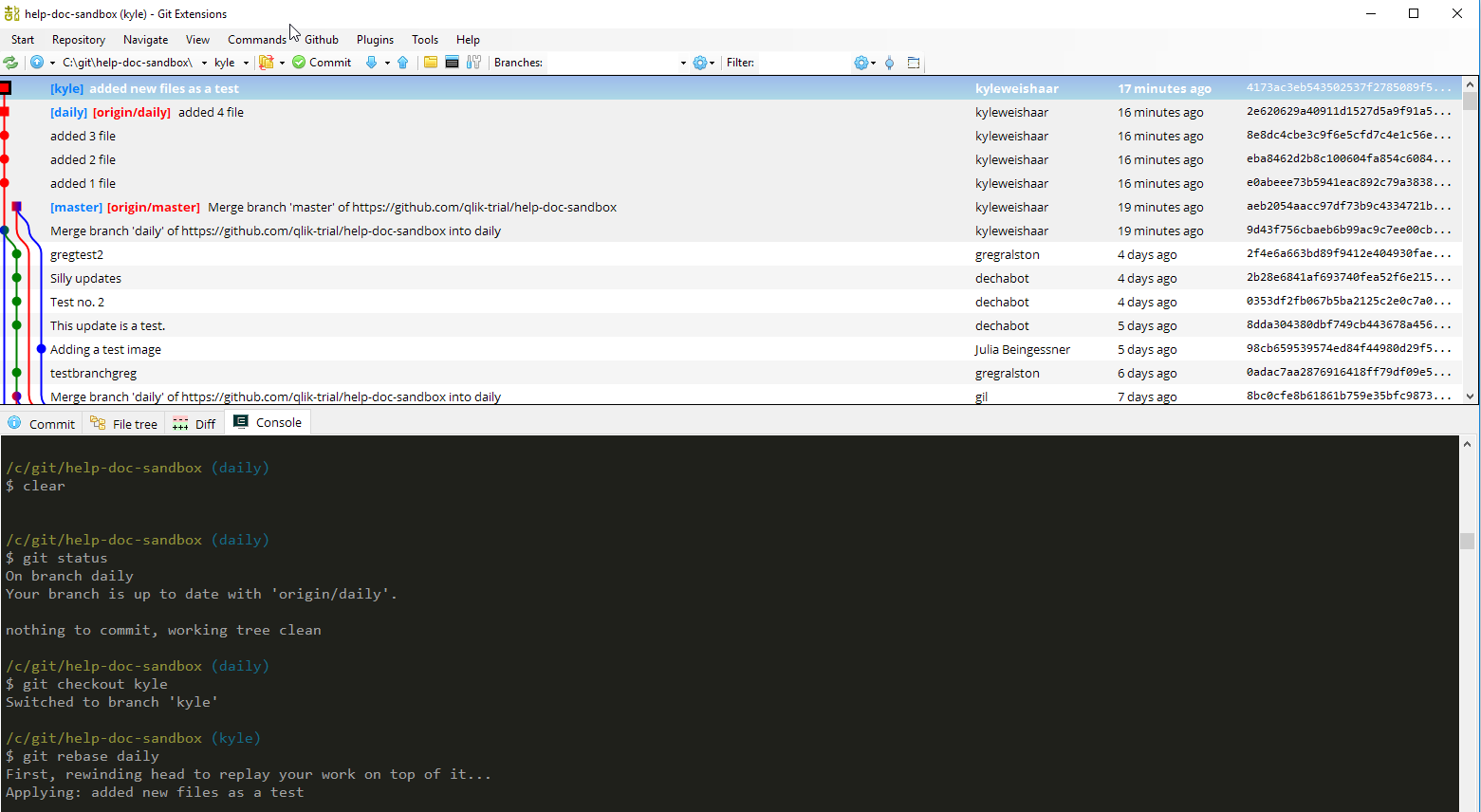Select the 'Adding a test image' commit row
1481x812 pixels.
731,349
